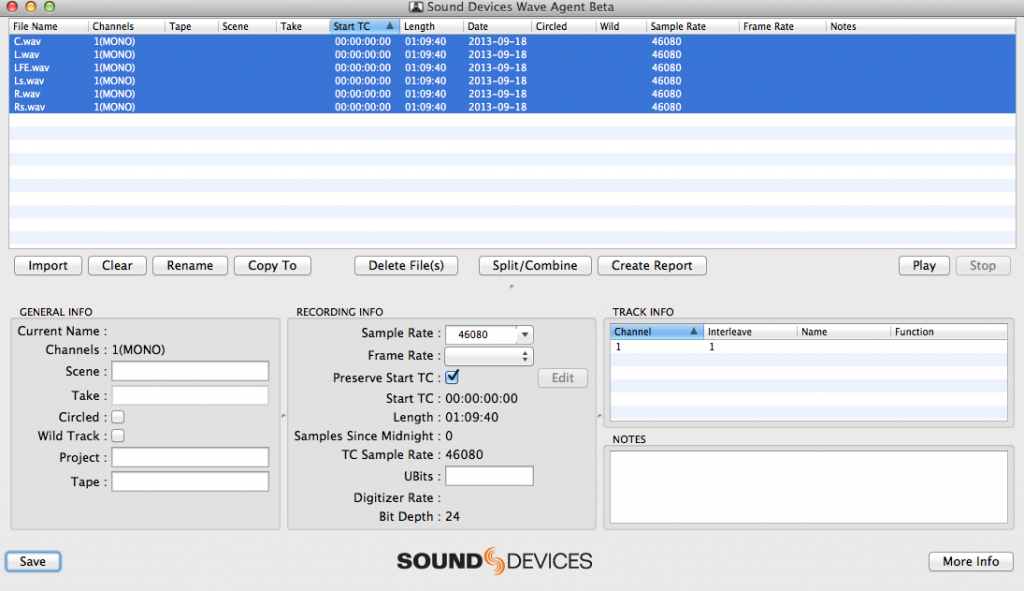Click in the Notes text area
The height and width of the screenshot is (591, 1024).
(808, 487)
